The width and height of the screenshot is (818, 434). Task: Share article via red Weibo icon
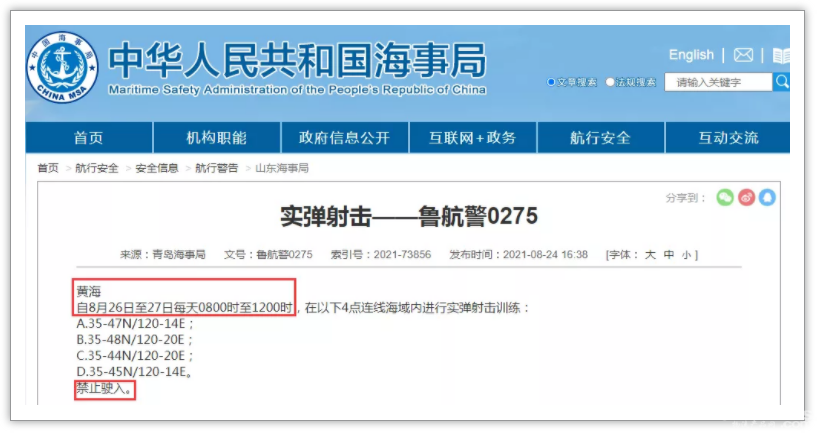[x=746, y=197]
